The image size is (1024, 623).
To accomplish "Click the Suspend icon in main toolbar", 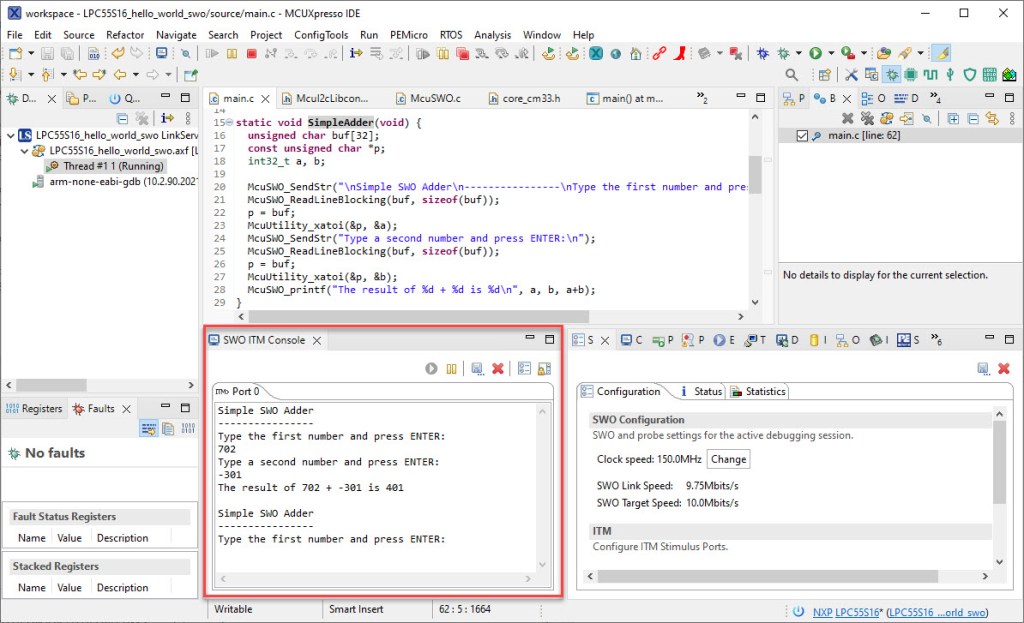I will coord(234,53).
